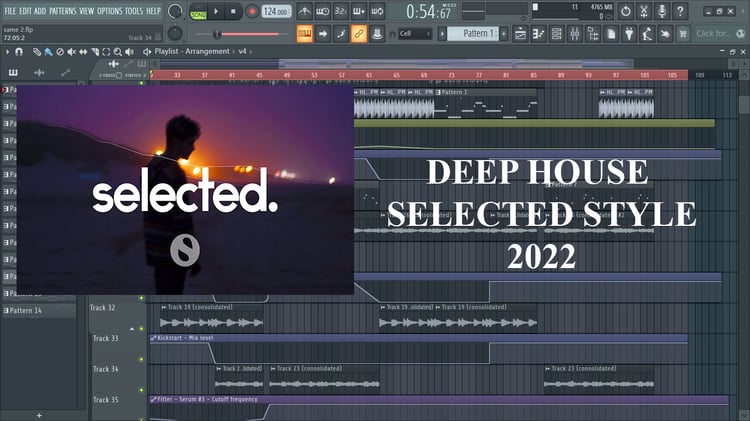Open the Mixer view icon

coord(575,34)
